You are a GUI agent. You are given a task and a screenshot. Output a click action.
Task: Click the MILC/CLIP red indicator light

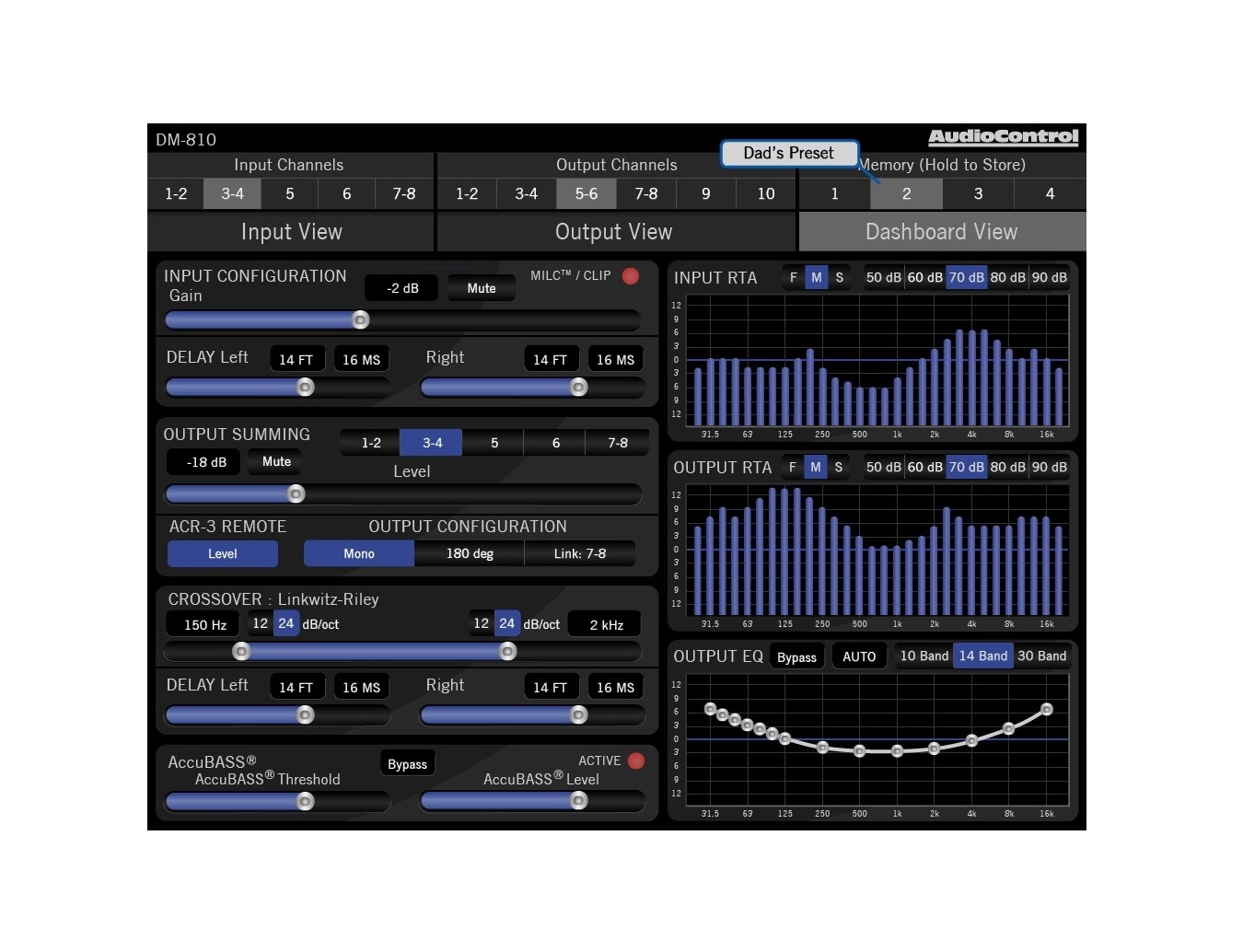point(631,276)
